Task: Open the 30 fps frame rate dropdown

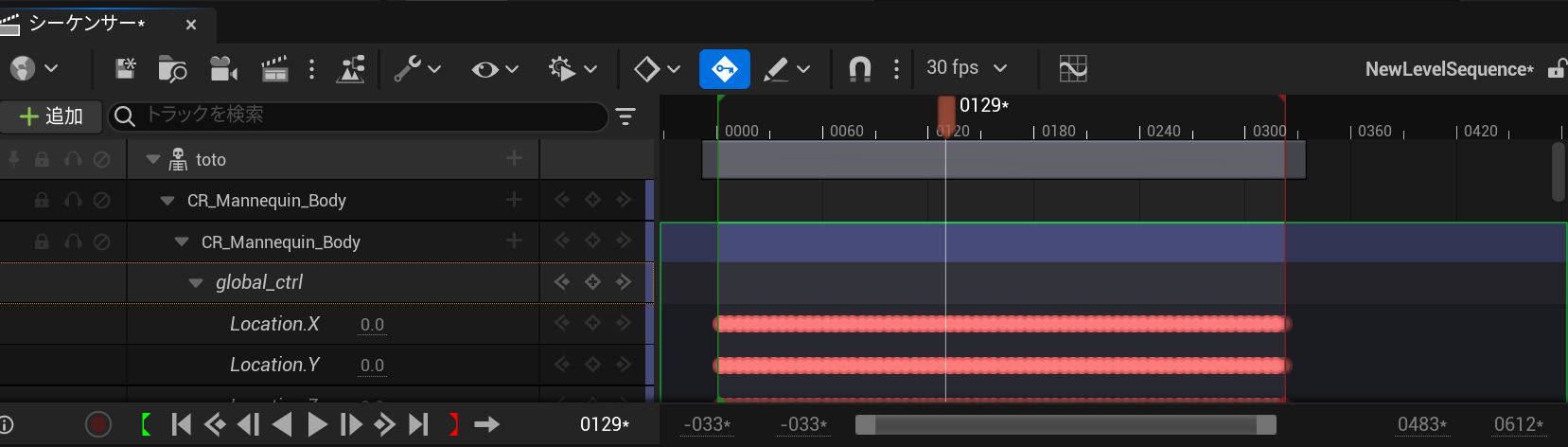Action: (x=966, y=68)
